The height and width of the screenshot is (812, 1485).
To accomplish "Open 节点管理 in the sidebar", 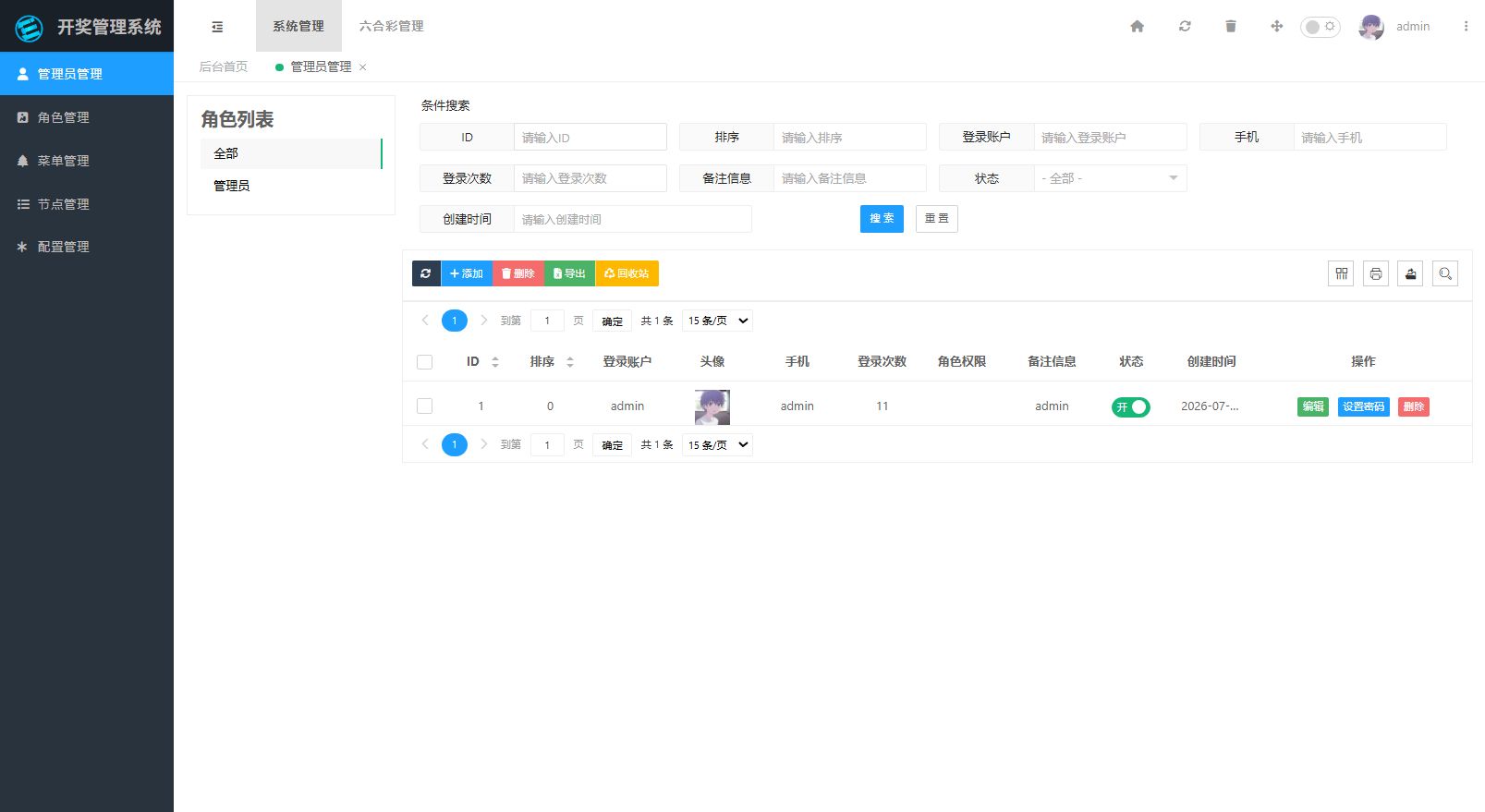I will tap(87, 204).
